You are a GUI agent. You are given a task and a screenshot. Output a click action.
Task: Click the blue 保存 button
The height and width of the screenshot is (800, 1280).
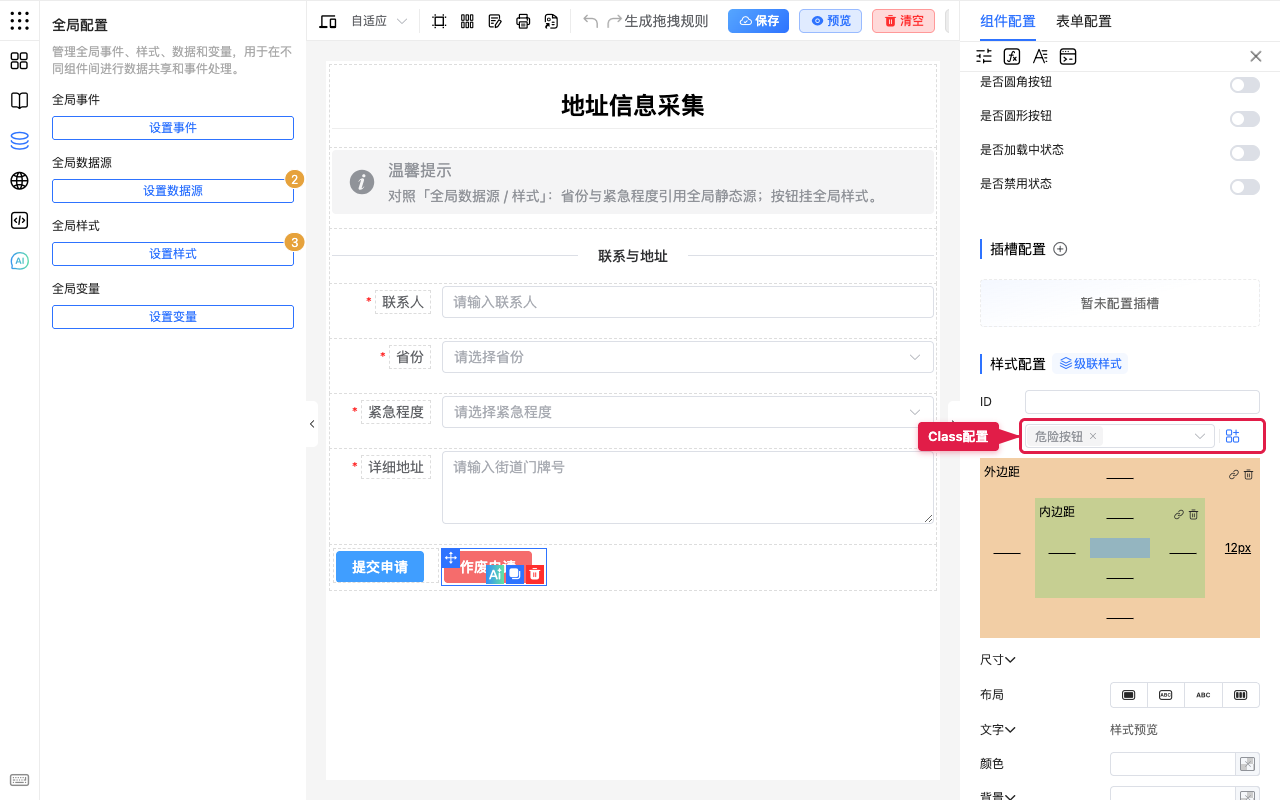coord(758,21)
